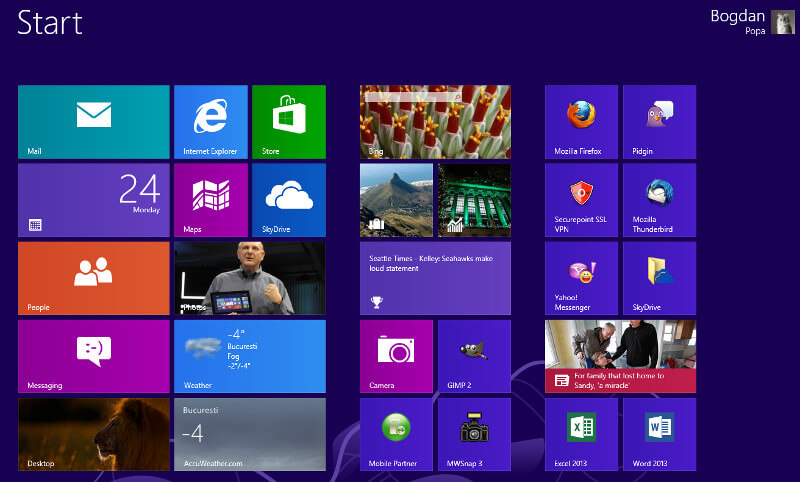Screen dimensions: 800x482
Task: Open the AccuWeather.com tile
Action: tap(250, 434)
